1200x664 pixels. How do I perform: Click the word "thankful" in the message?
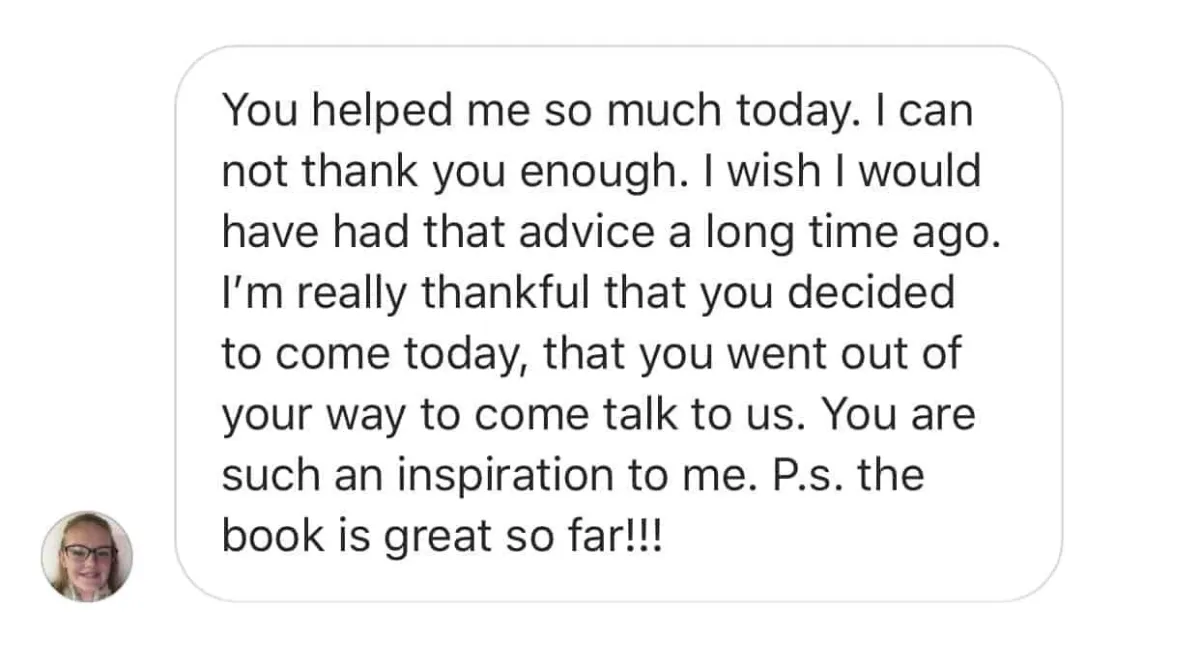tap(502, 293)
